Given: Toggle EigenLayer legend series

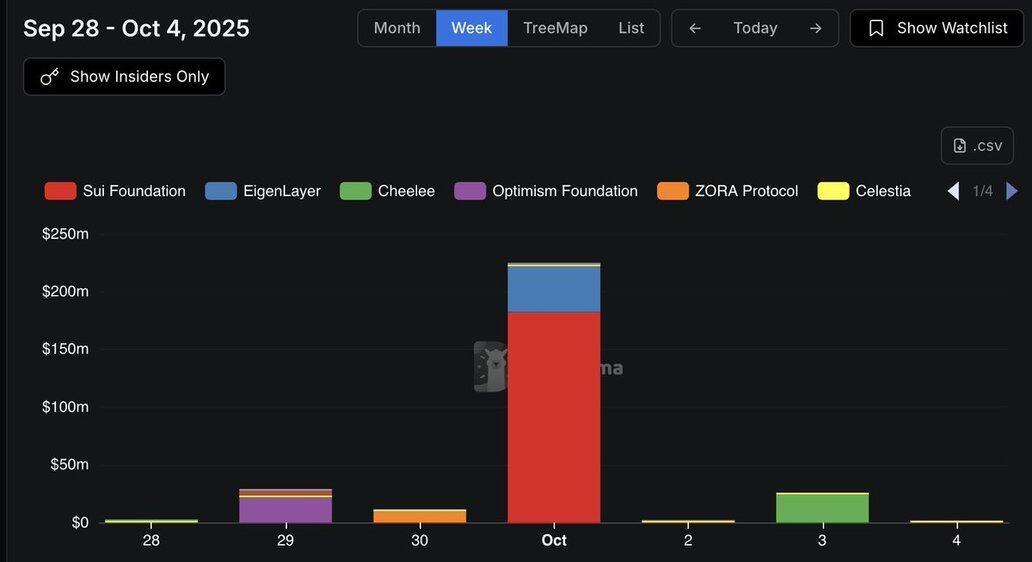Looking at the screenshot, I should tap(263, 191).
